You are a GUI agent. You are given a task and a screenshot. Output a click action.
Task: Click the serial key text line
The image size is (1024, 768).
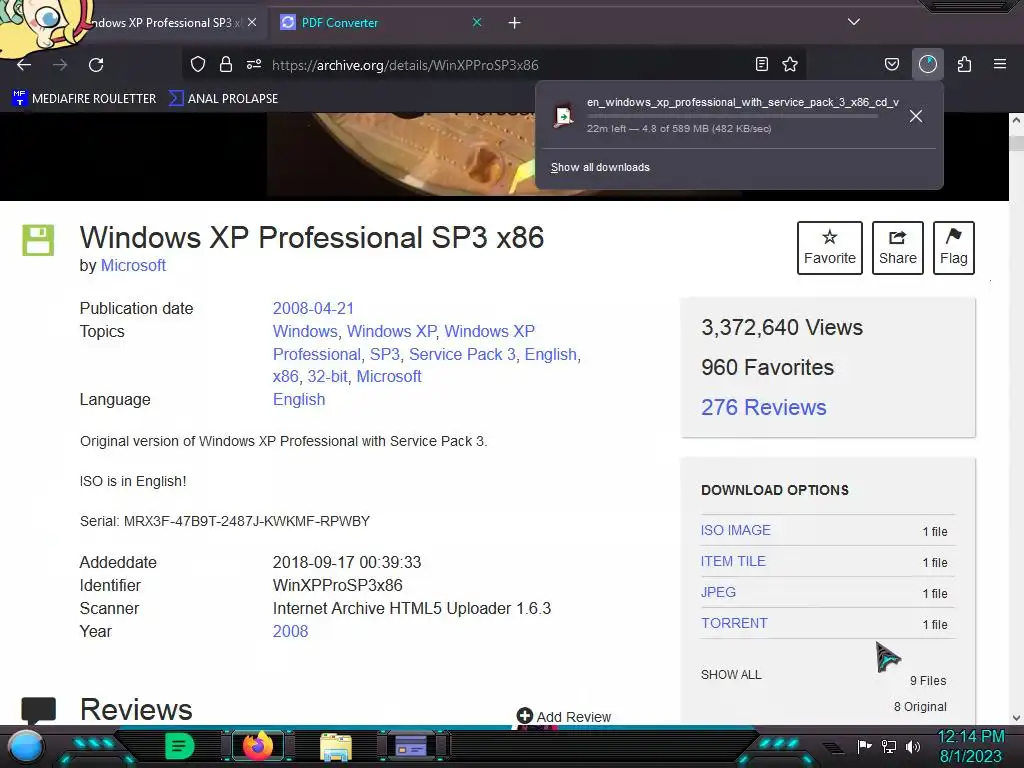225,521
